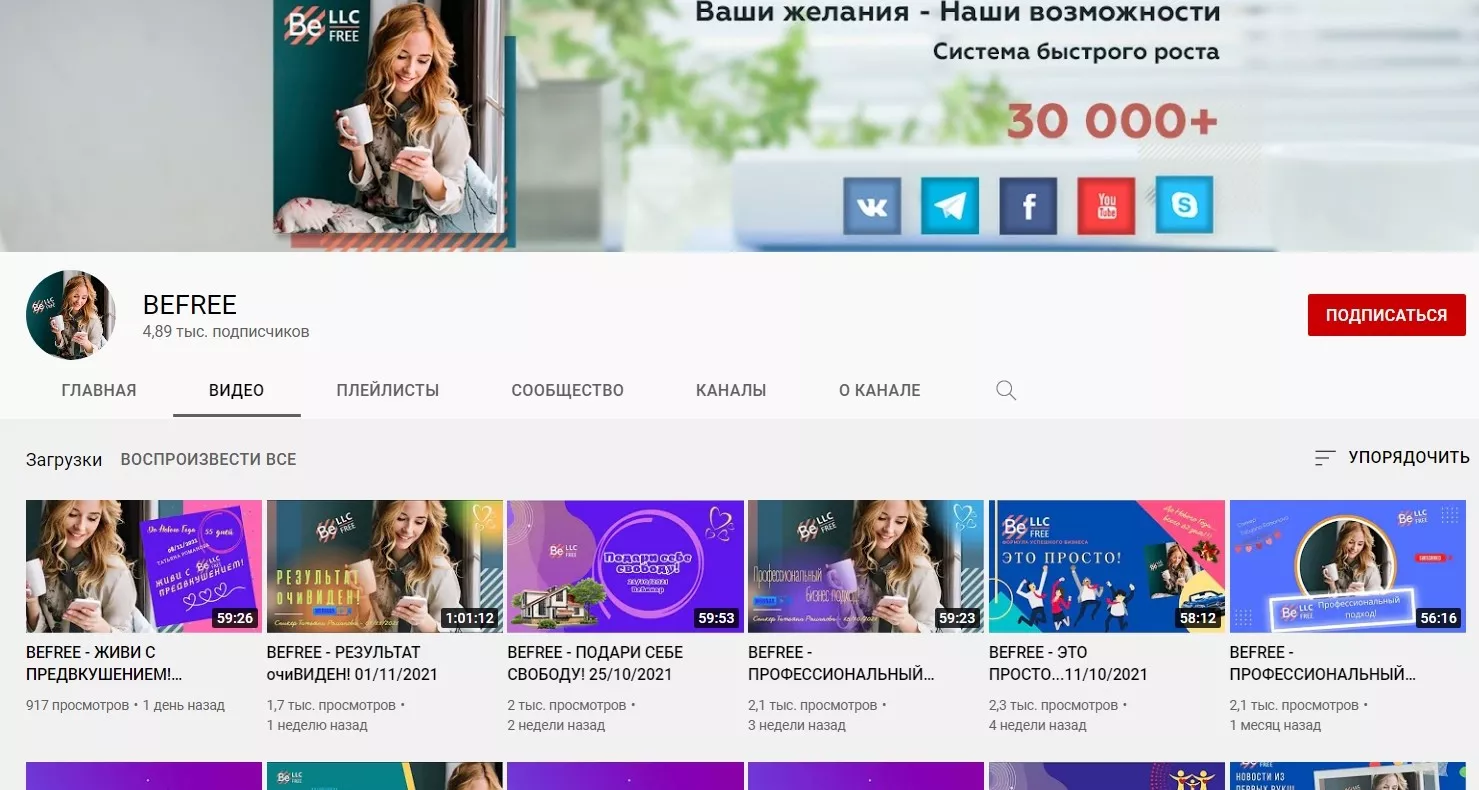Open the ПОДАРИ СЕБЕ СВОБОДУ video thumbnail

coord(626,566)
